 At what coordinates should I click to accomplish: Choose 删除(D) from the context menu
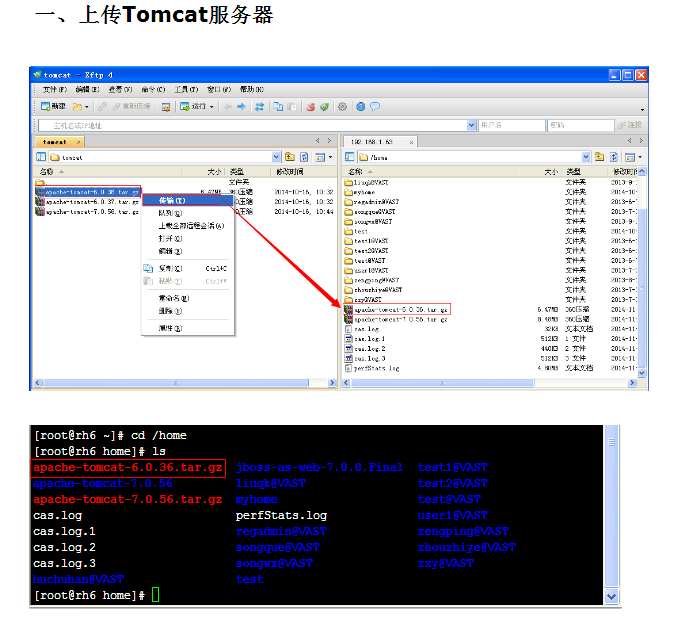pos(188,311)
